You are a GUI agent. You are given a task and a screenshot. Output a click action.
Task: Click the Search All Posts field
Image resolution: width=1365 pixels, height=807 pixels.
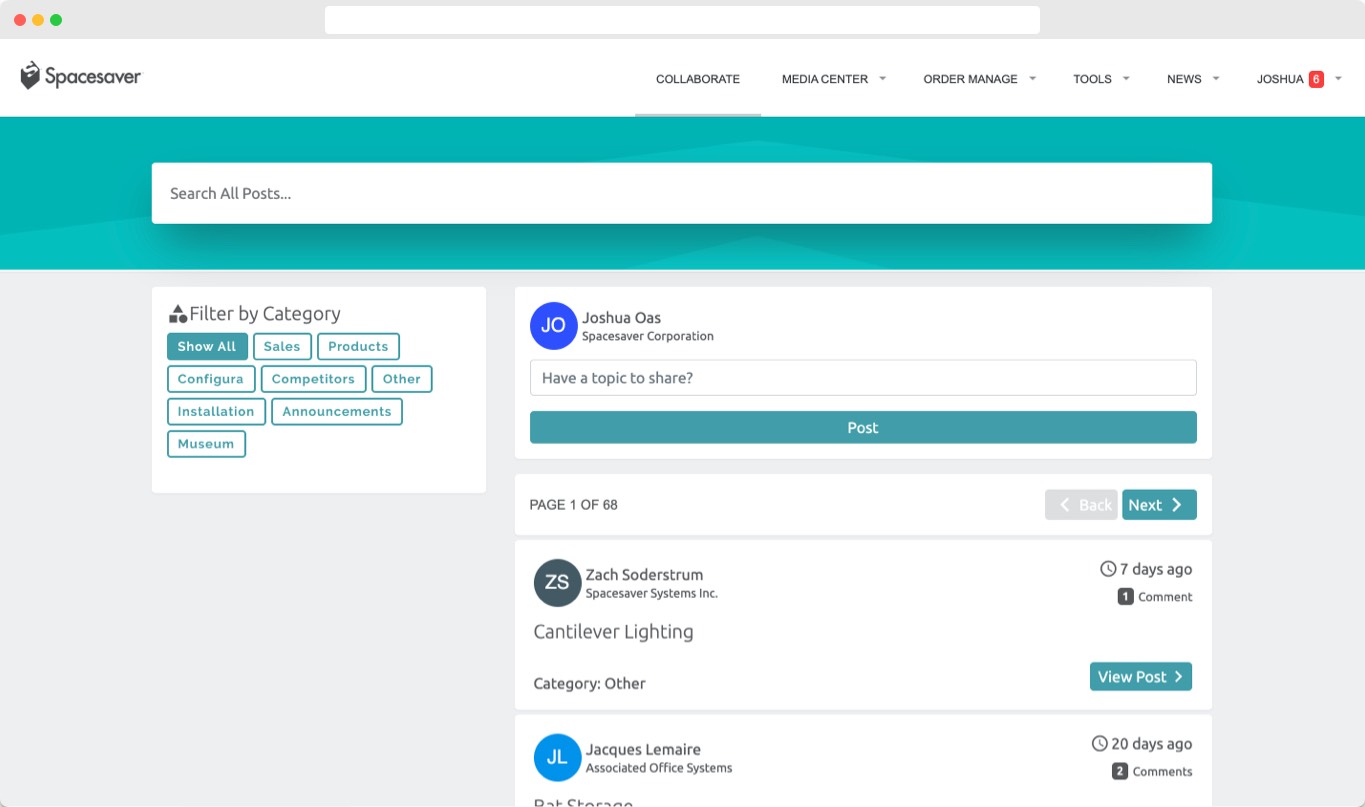pos(682,193)
